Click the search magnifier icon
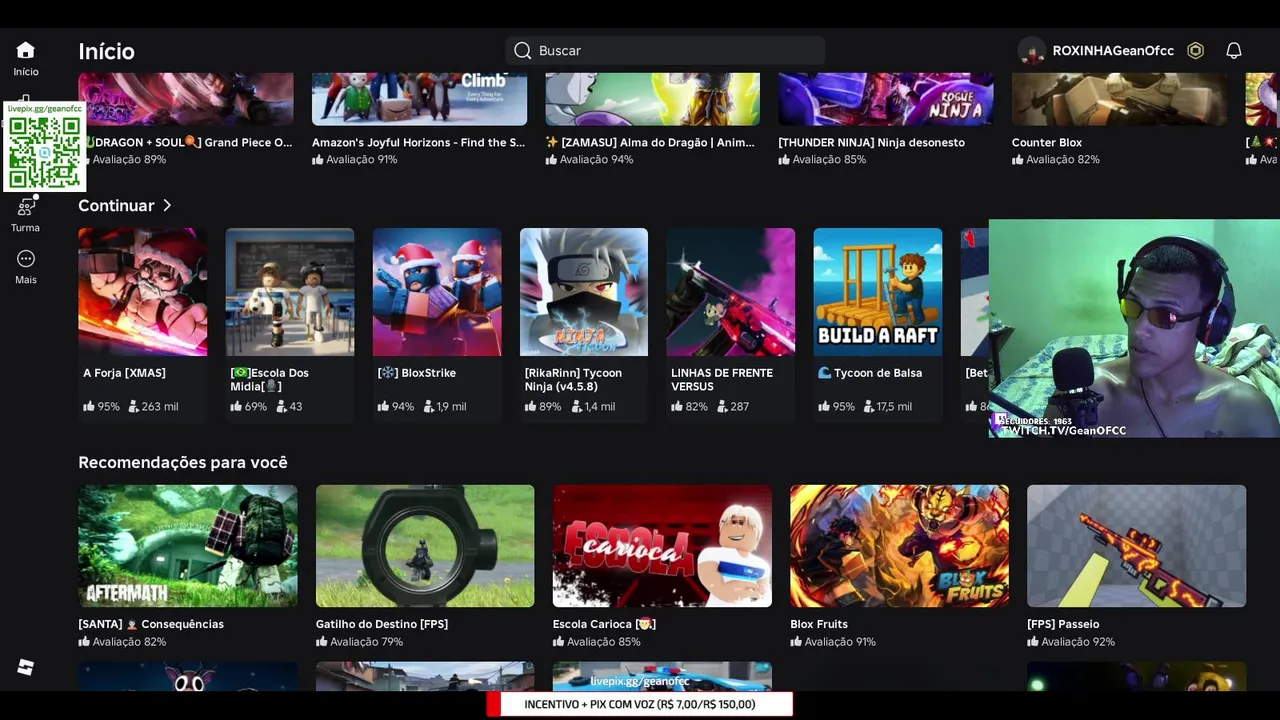Screen dimensions: 1280x720 coord(522,51)
